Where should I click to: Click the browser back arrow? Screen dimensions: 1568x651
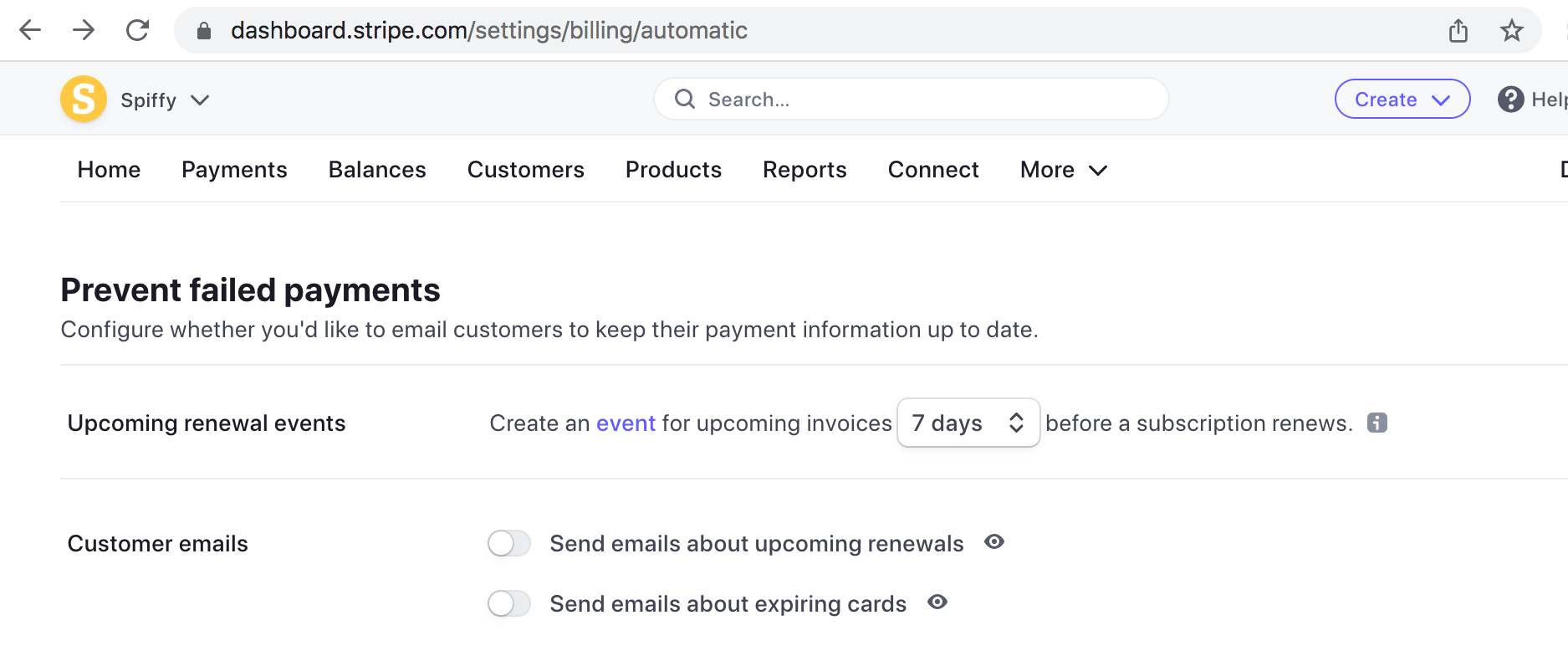pyautogui.click(x=30, y=30)
